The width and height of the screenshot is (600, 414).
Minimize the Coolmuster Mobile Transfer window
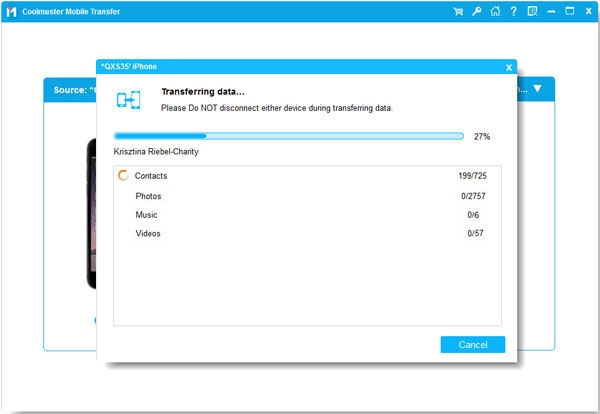coord(551,11)
